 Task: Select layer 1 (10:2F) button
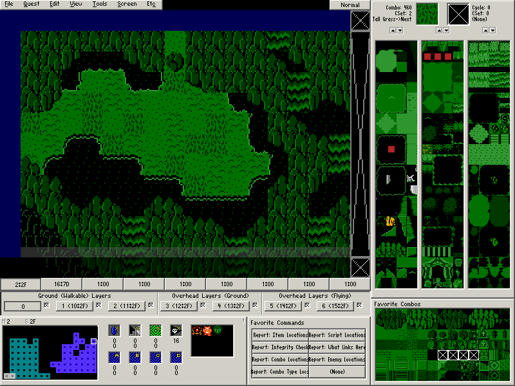pos(74,306)
